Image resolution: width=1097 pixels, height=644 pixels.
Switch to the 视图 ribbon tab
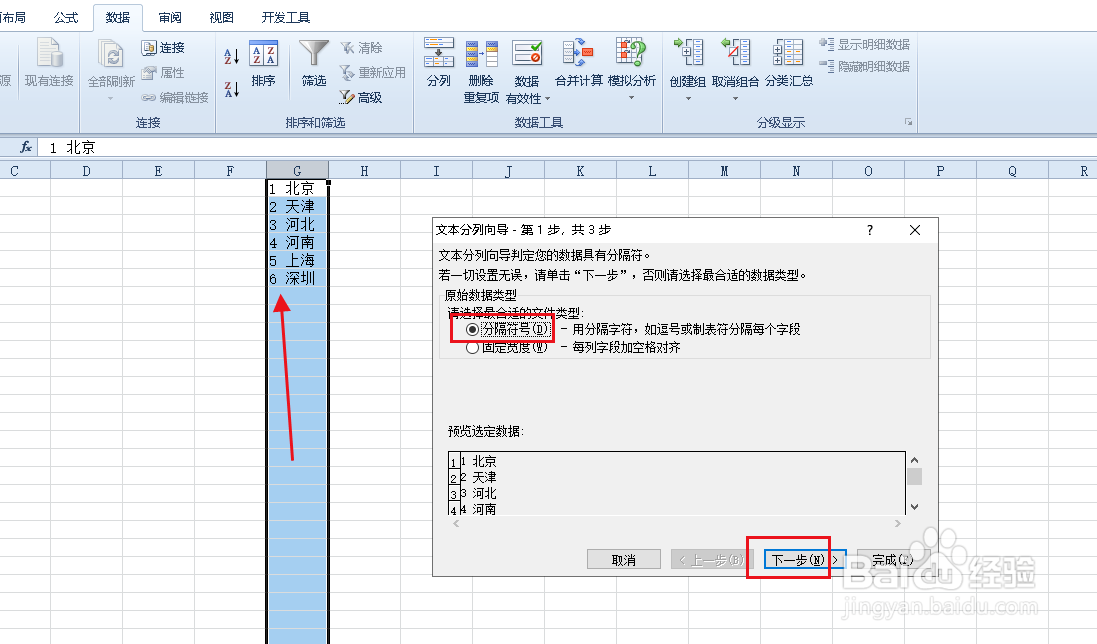pyautogui.click(x=220, y=16)
